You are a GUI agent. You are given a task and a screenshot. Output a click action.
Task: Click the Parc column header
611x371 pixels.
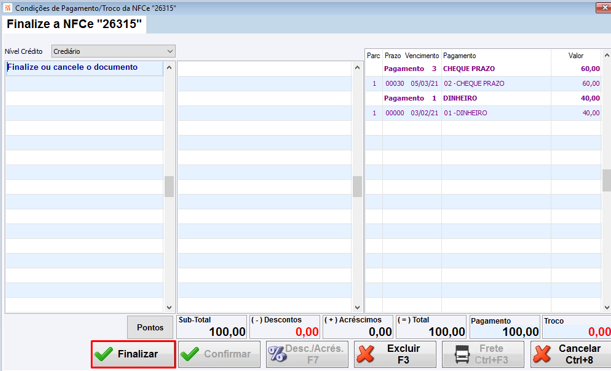[x=373, y=56]
